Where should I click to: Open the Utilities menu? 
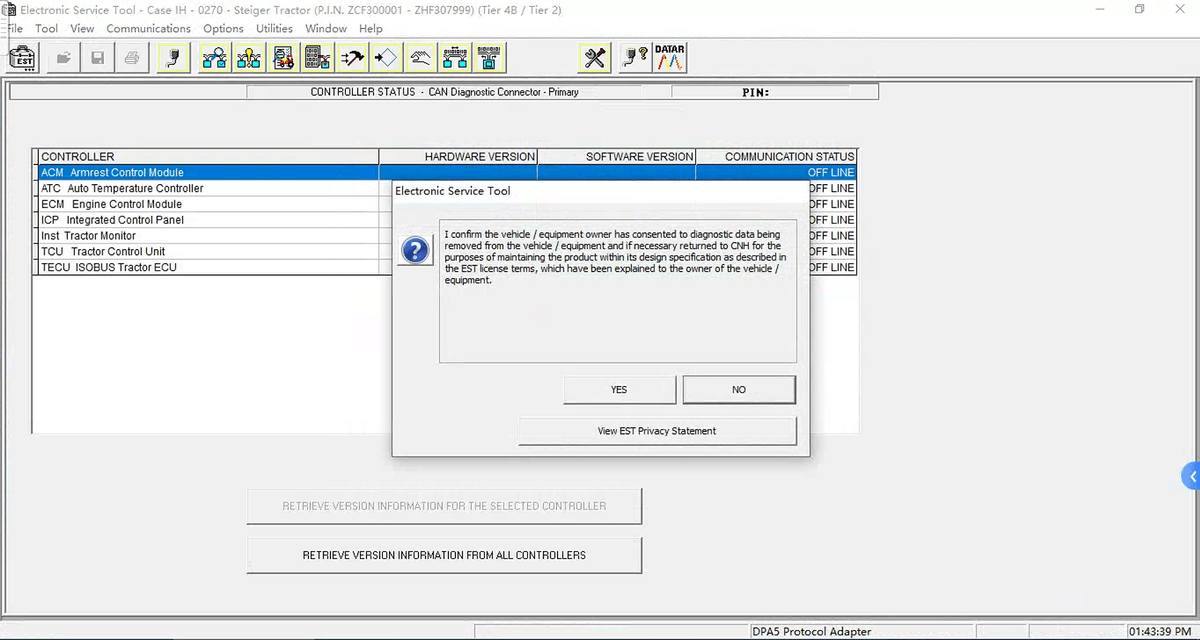point(274,29)
